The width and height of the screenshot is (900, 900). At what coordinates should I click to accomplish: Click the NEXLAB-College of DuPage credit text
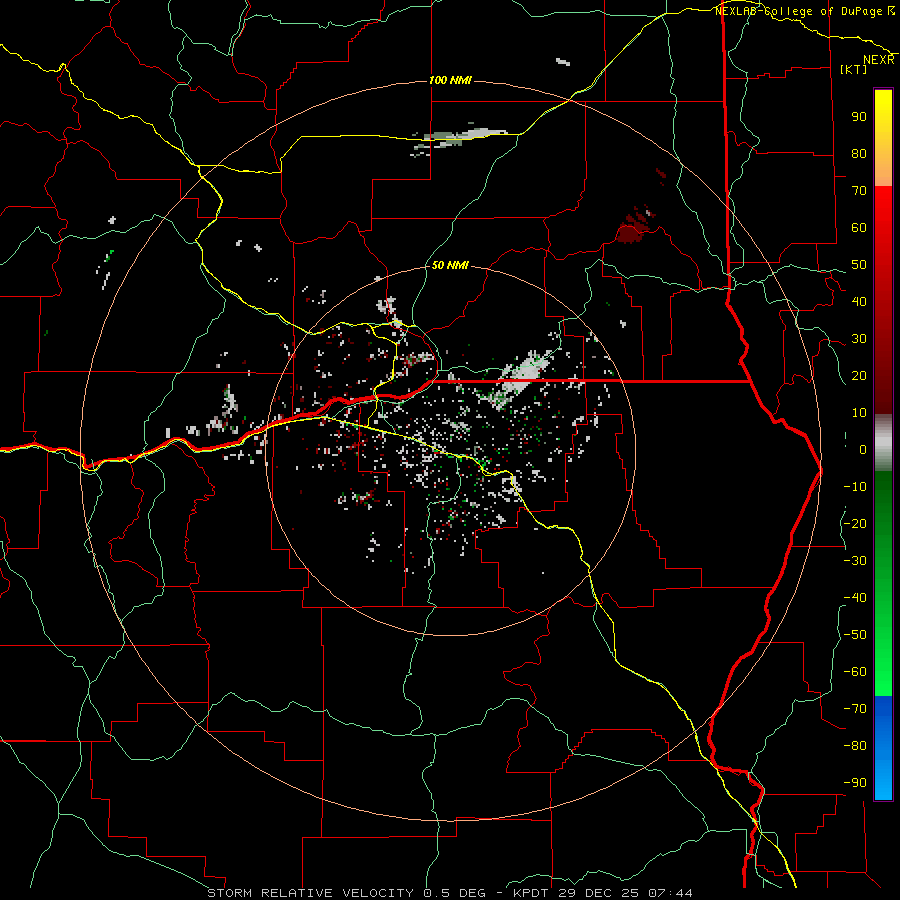801,11
